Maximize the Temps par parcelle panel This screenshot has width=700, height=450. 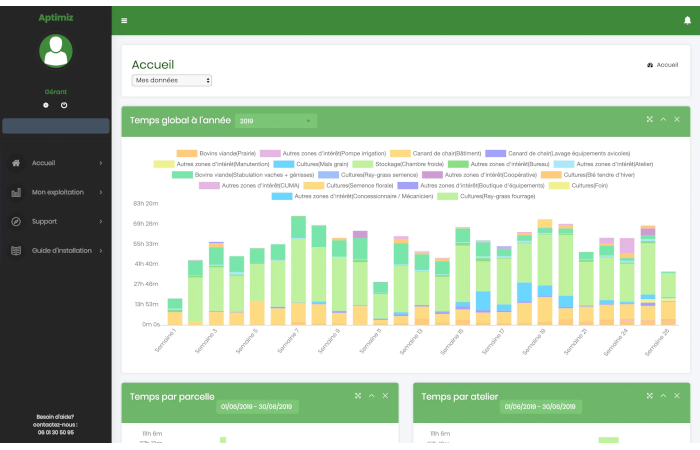[x=358, y=396]
